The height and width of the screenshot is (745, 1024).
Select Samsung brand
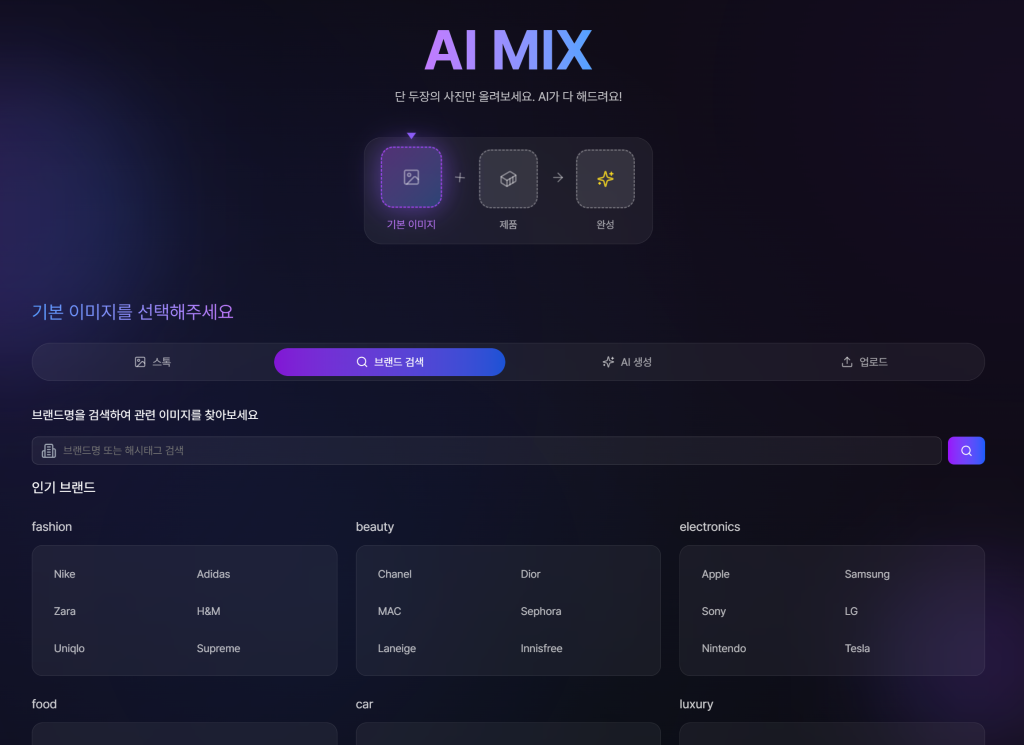(867, 574)
